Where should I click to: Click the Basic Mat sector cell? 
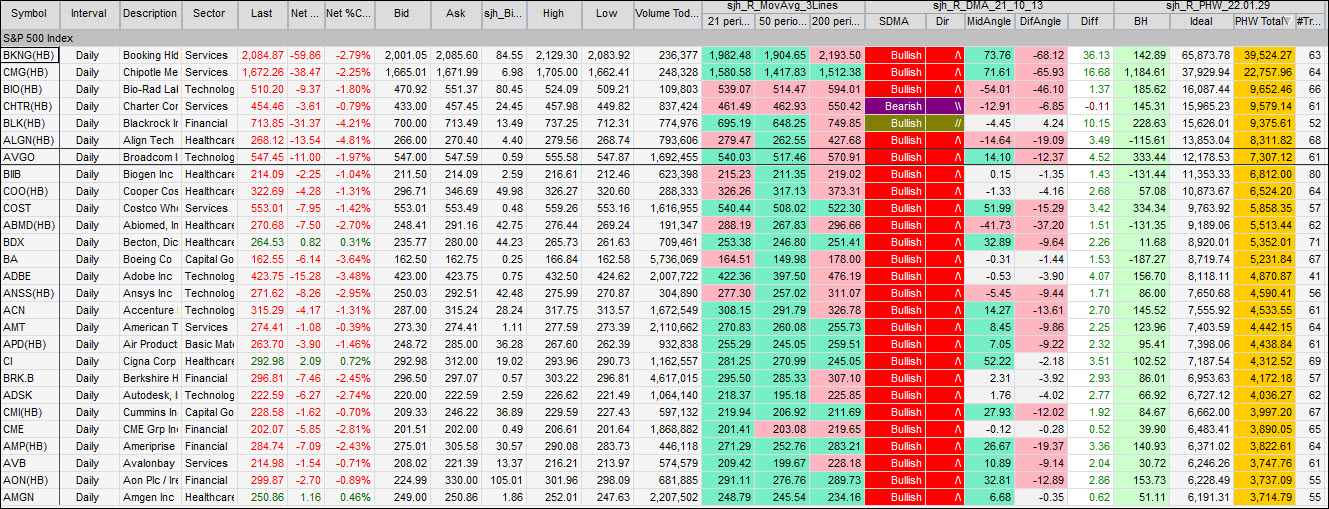(x=210, y=344)
